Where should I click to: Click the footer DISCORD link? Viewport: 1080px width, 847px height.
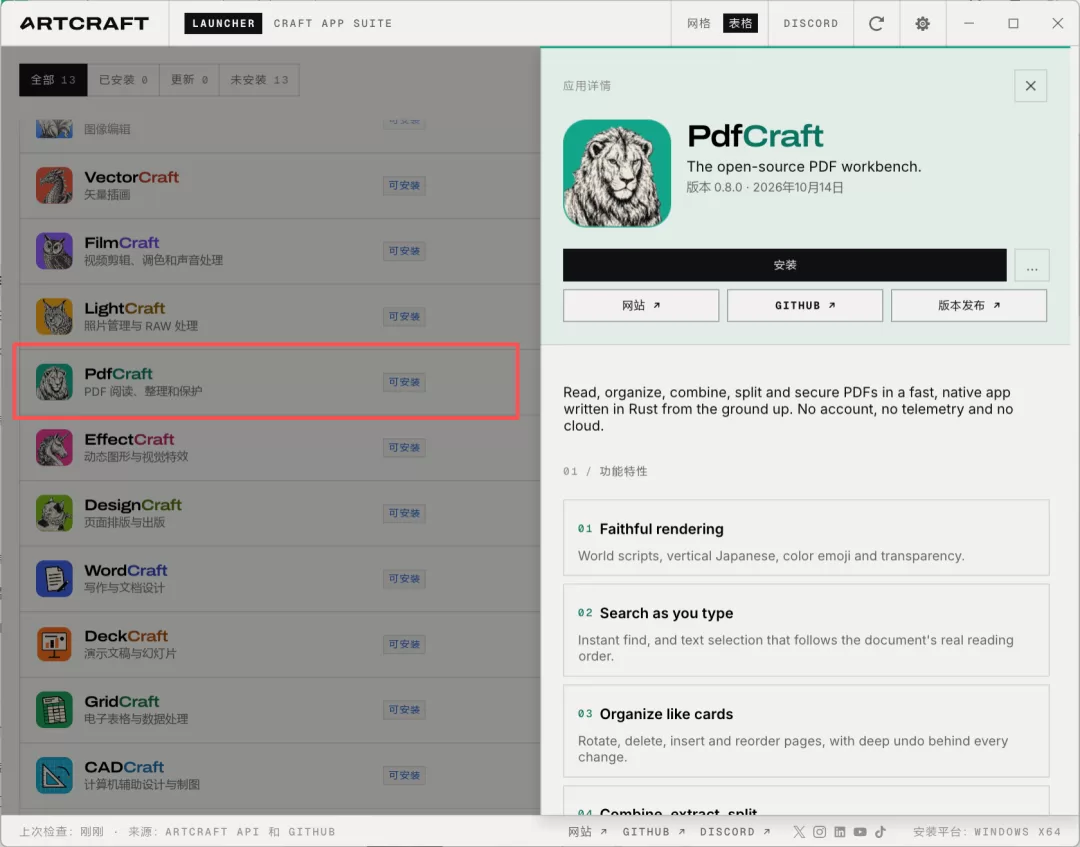click(x=735, y=832)
